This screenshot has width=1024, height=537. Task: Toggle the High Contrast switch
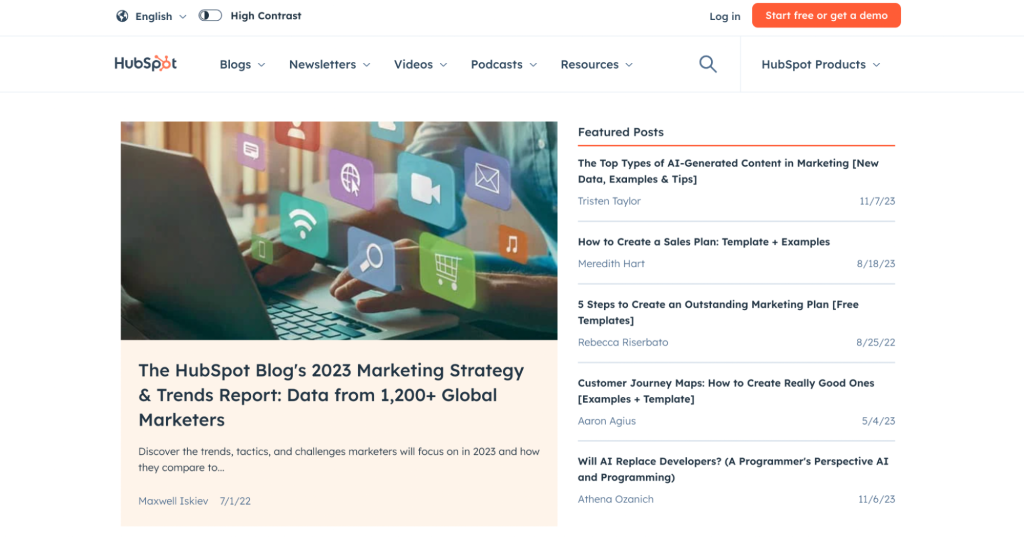[210, 16]
